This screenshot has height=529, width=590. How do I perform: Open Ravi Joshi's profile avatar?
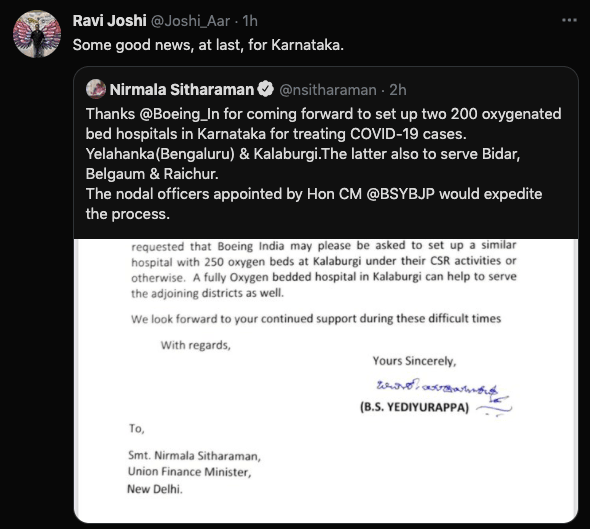(x=37, y=33)
